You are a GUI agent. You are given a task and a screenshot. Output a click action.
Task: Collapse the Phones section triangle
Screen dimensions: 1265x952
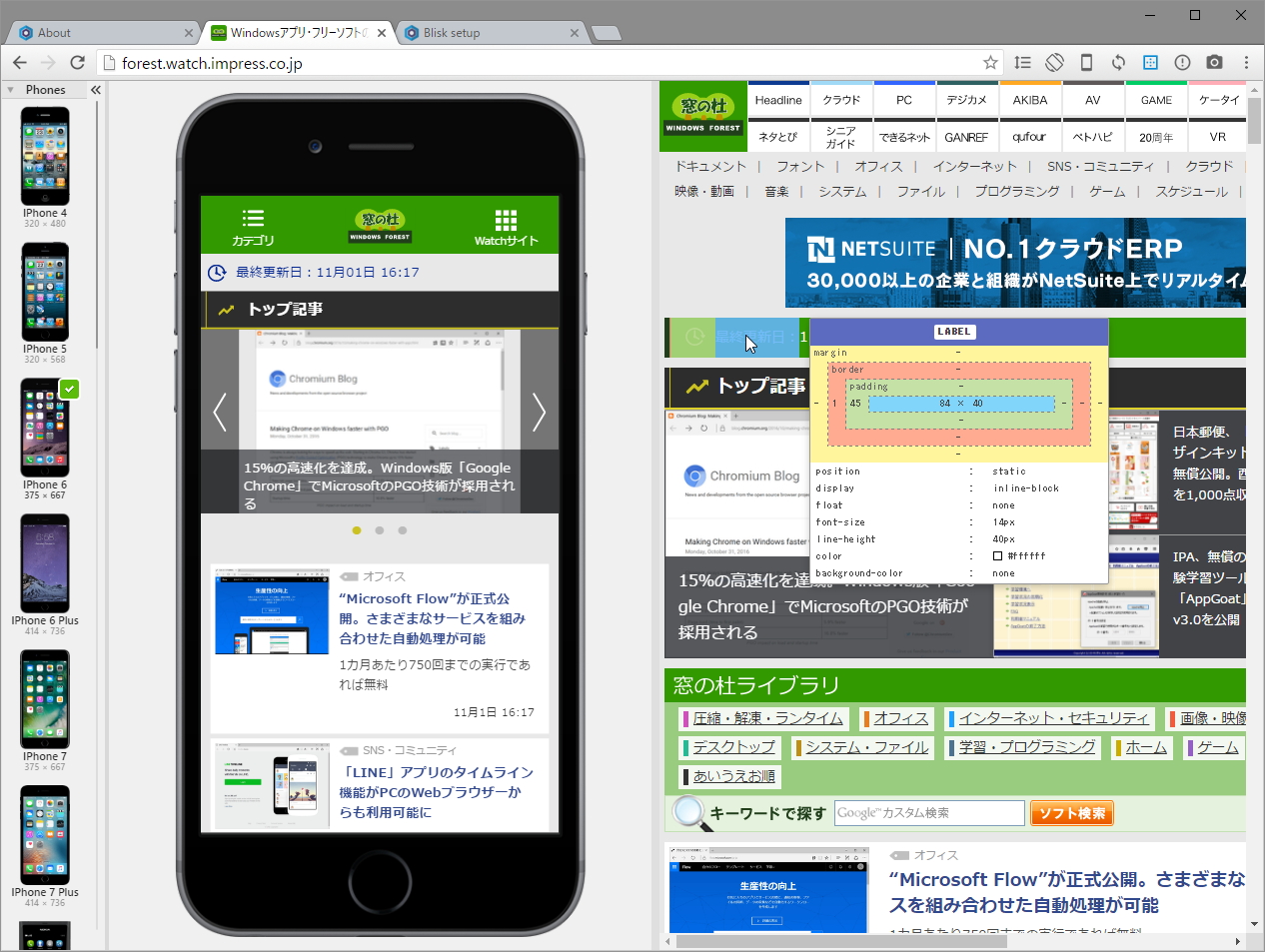(x=11, y=89)
